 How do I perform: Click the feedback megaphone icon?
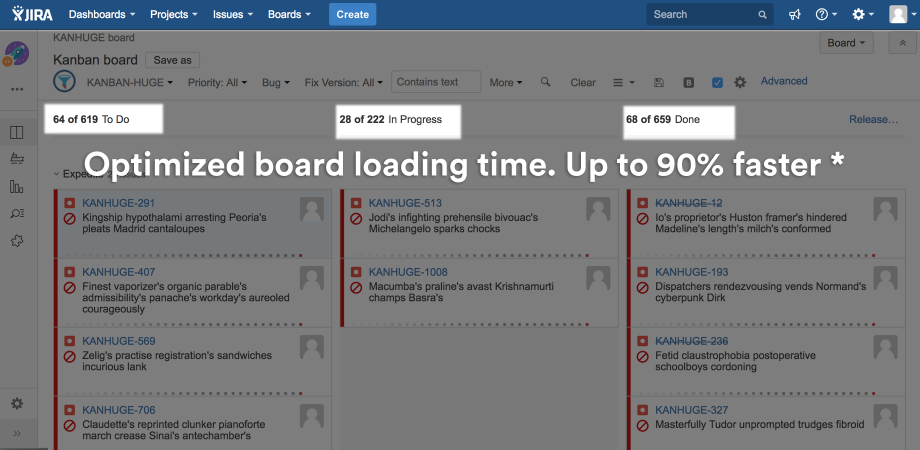pos(794,15)
